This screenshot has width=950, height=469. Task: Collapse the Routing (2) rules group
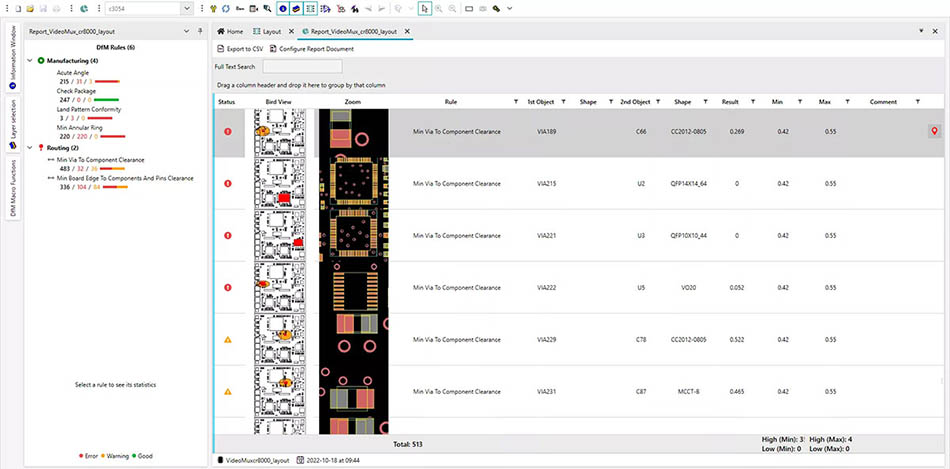30,147
